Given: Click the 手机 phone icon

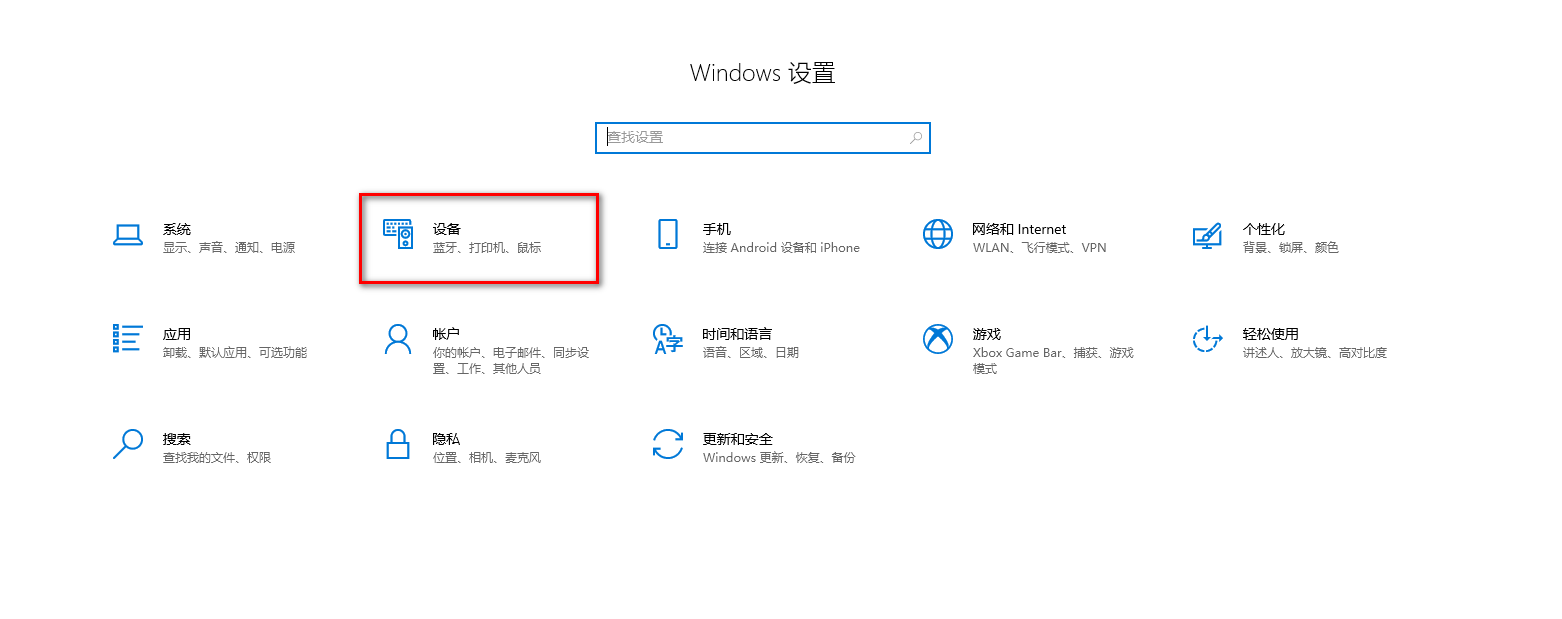Looking at the screenshot, I should tap(667, 234).
